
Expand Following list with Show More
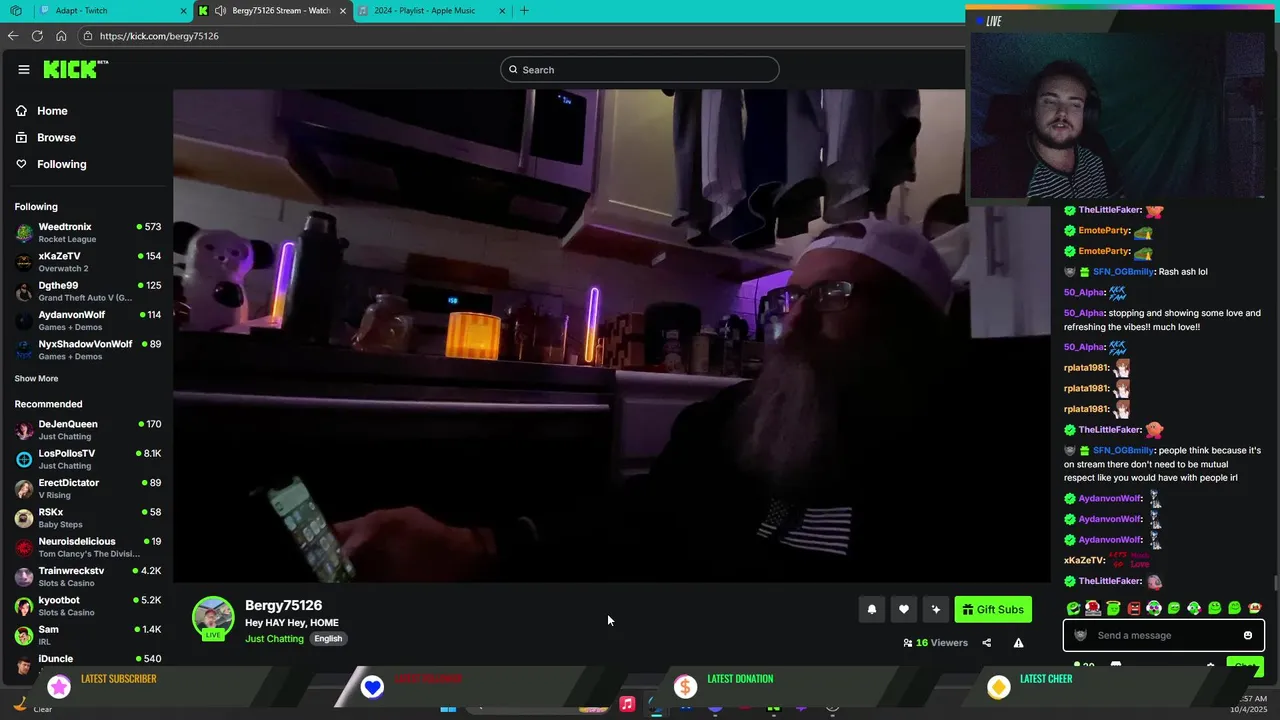[36, 379]
